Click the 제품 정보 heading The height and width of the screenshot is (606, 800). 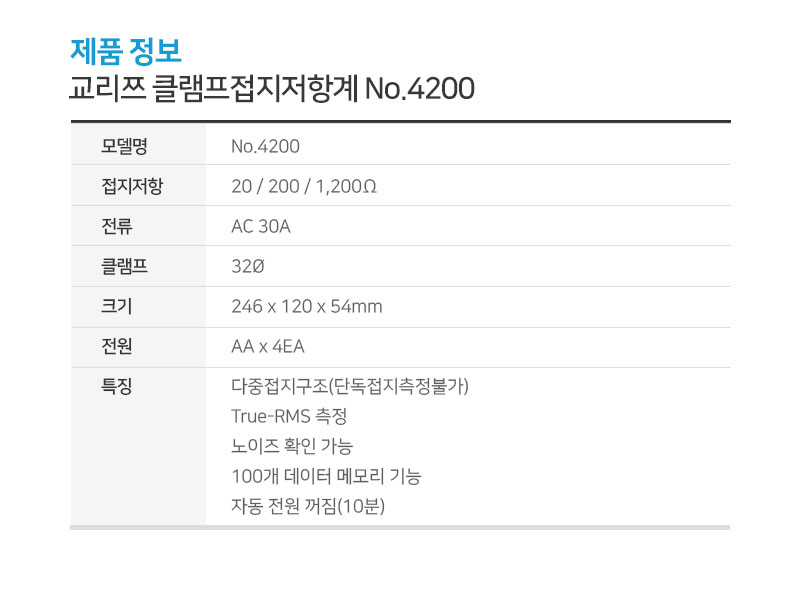point(126,51)
